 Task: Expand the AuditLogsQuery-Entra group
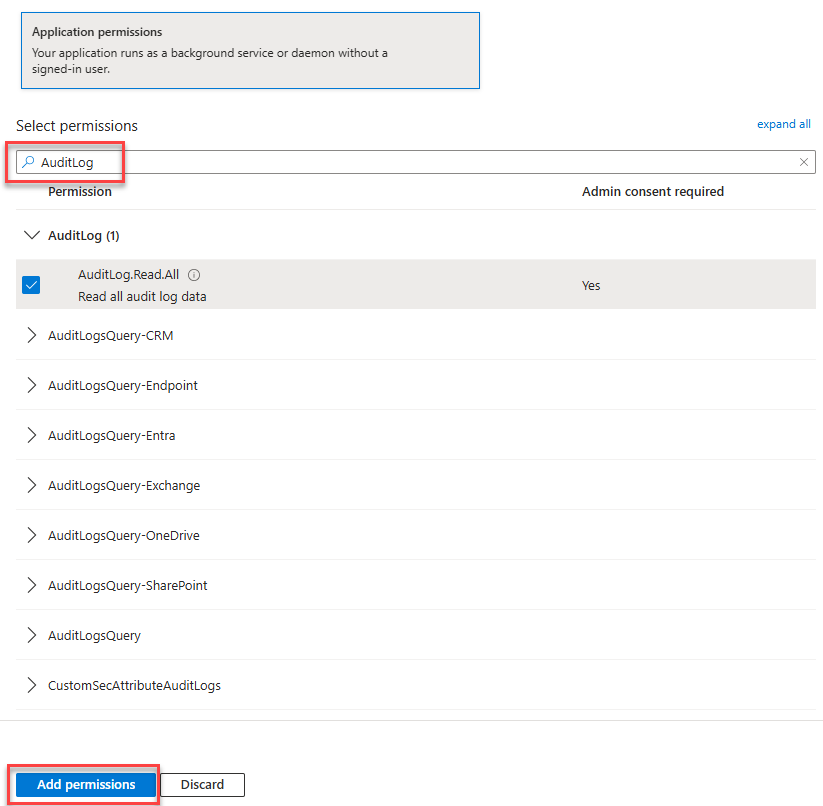(x=31, y=436)
